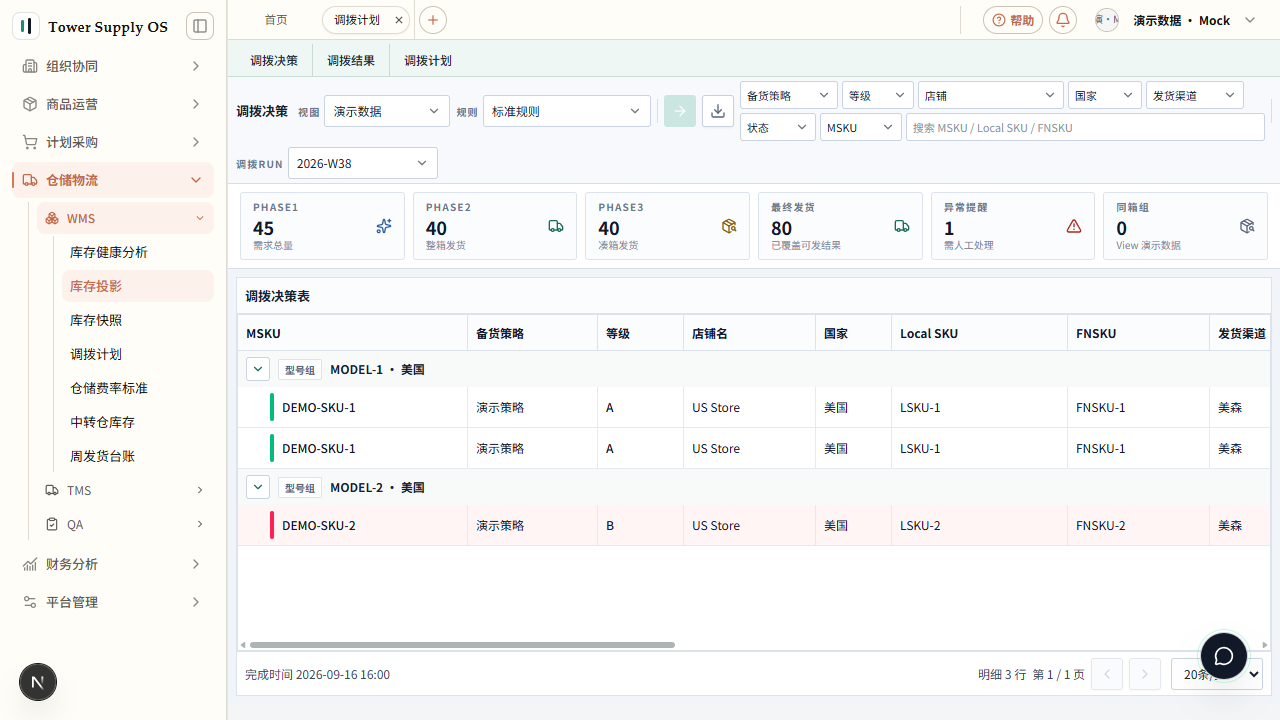Viewport: 1280px width, 720px height.
Task: Open the 发货渠道 filter dropdown
Action: [1195, 95]
